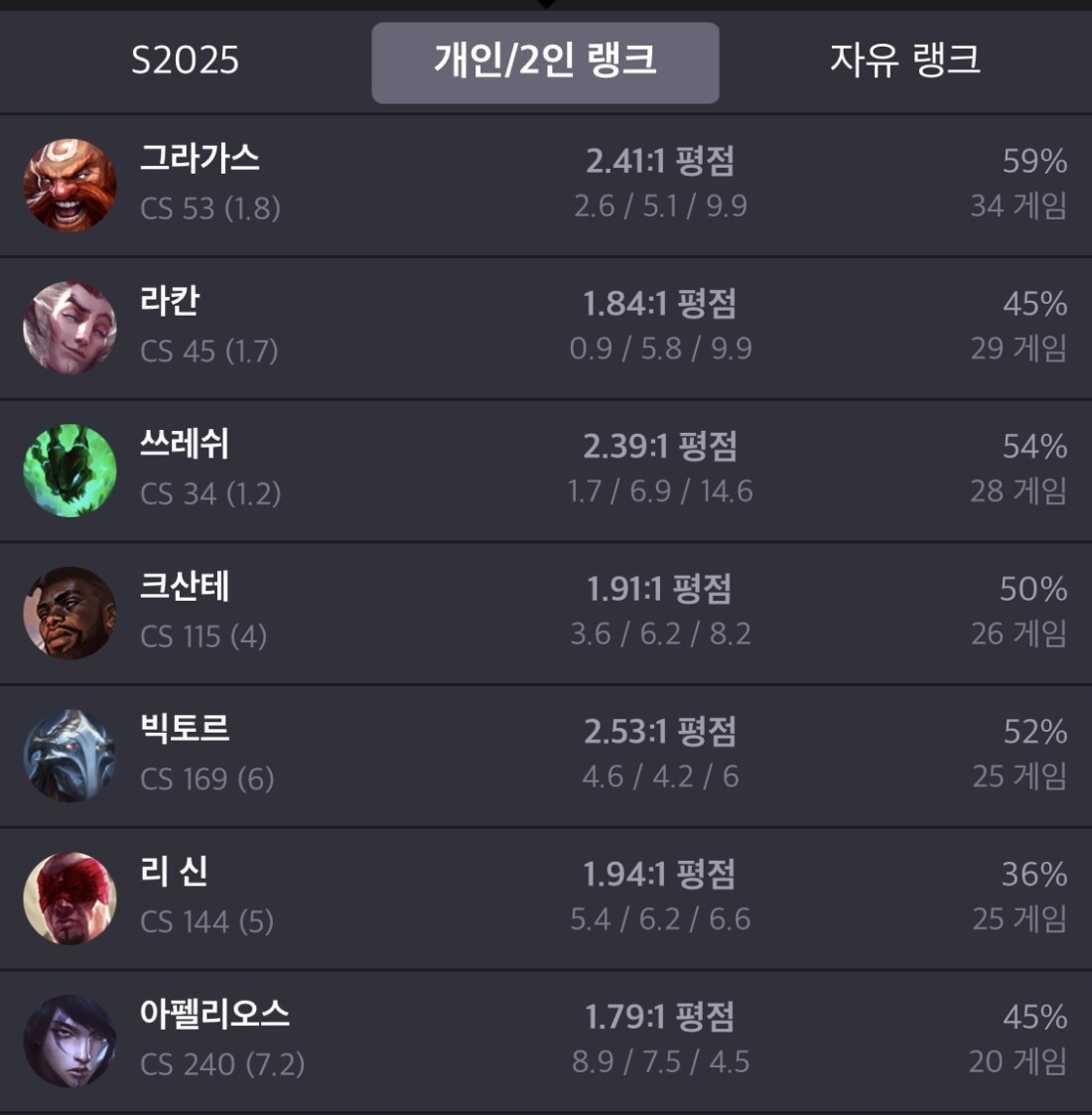Switch to the S2025 season tab

185,61
